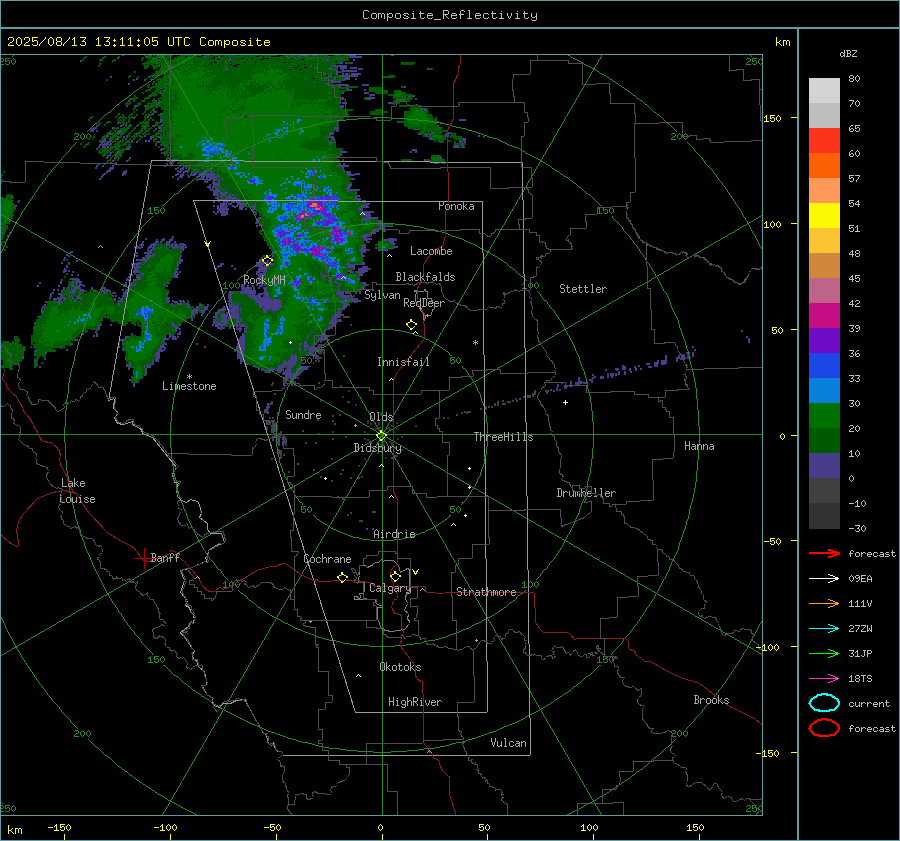
Task: Click the Vulcan city label
Action: (x=509, y=743)
